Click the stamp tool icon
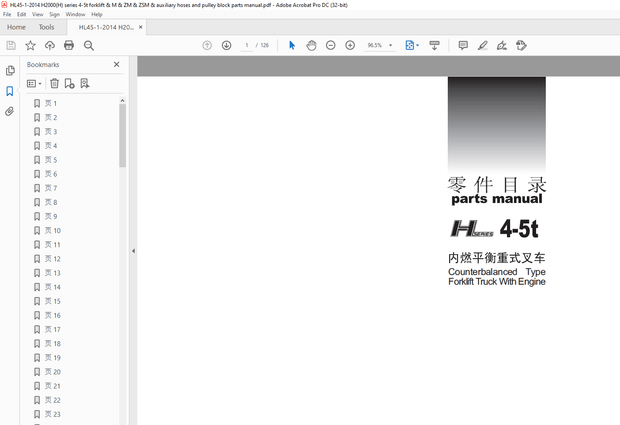The height and width of the screenshot is (425, 620). pos(522,45)
